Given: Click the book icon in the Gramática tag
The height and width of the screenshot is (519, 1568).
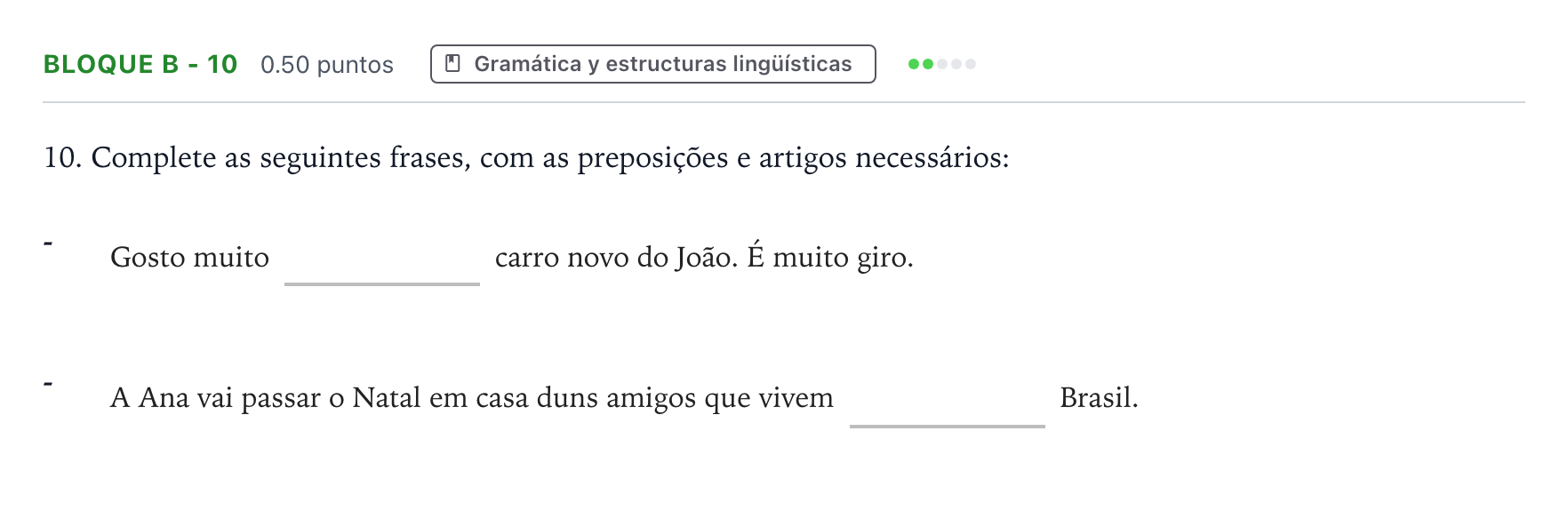Looking at the screenshot, I should coord(452,64).
